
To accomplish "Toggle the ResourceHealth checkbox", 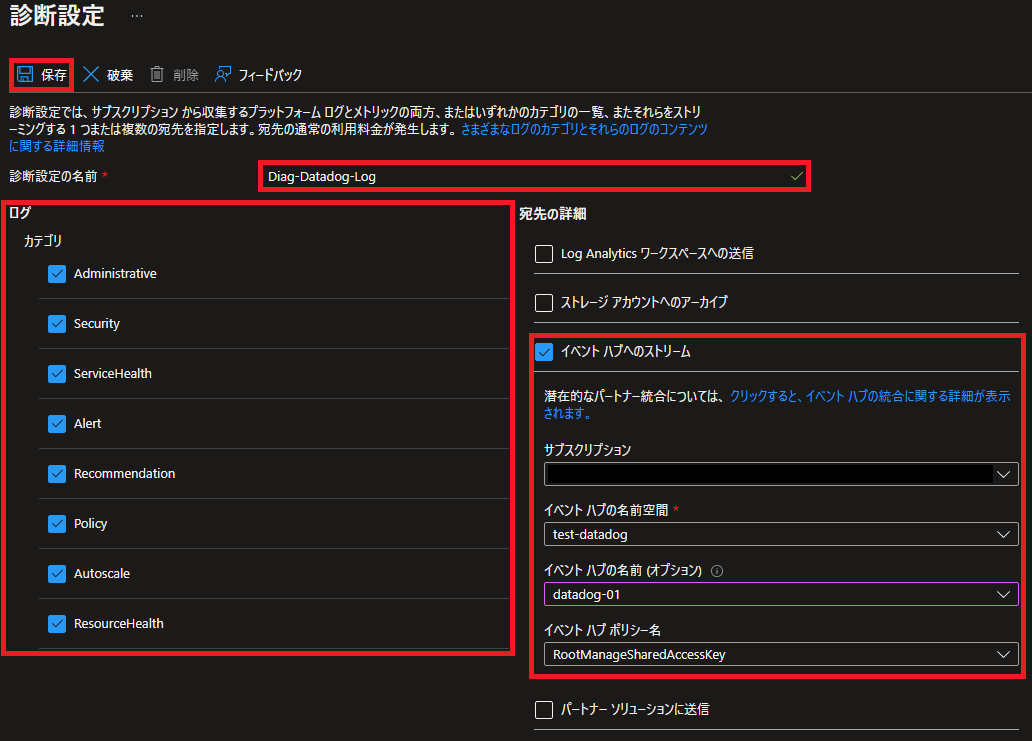I will pos(57,624).
